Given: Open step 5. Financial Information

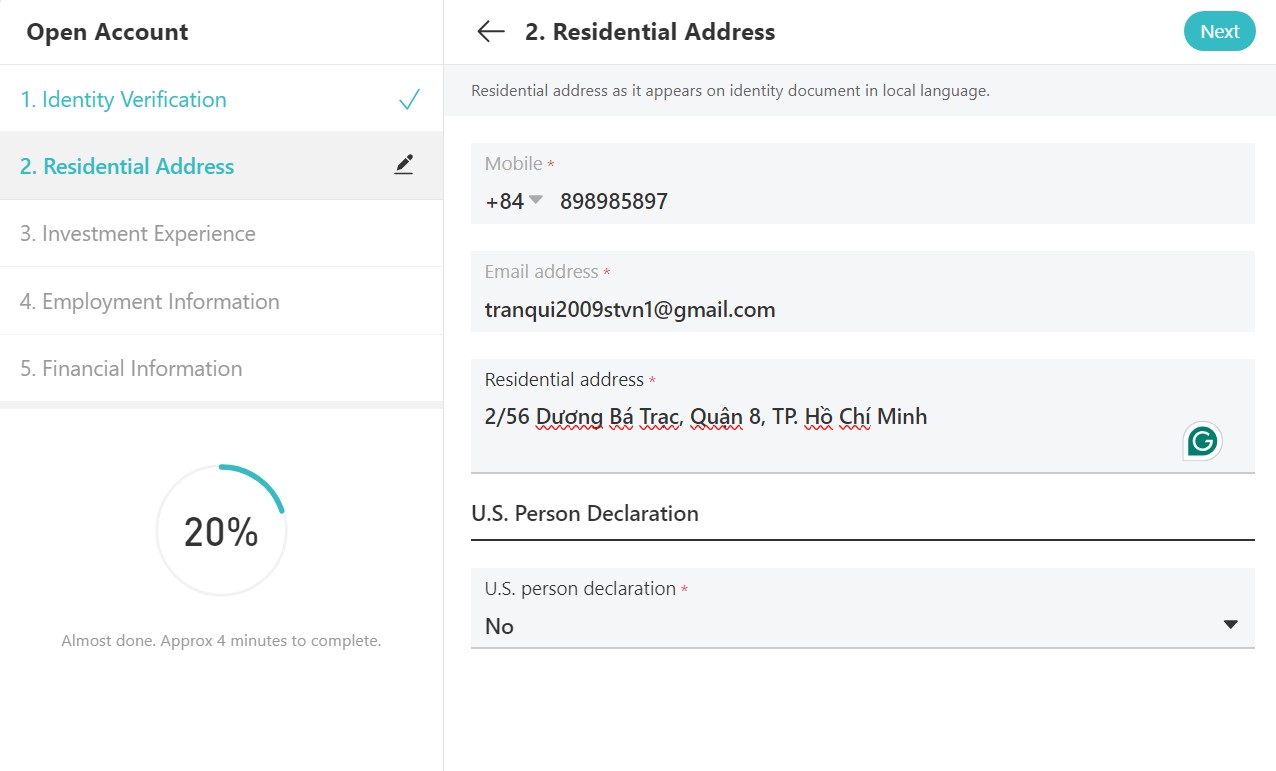Looking at the screenshot, I should tap(221, 368).
